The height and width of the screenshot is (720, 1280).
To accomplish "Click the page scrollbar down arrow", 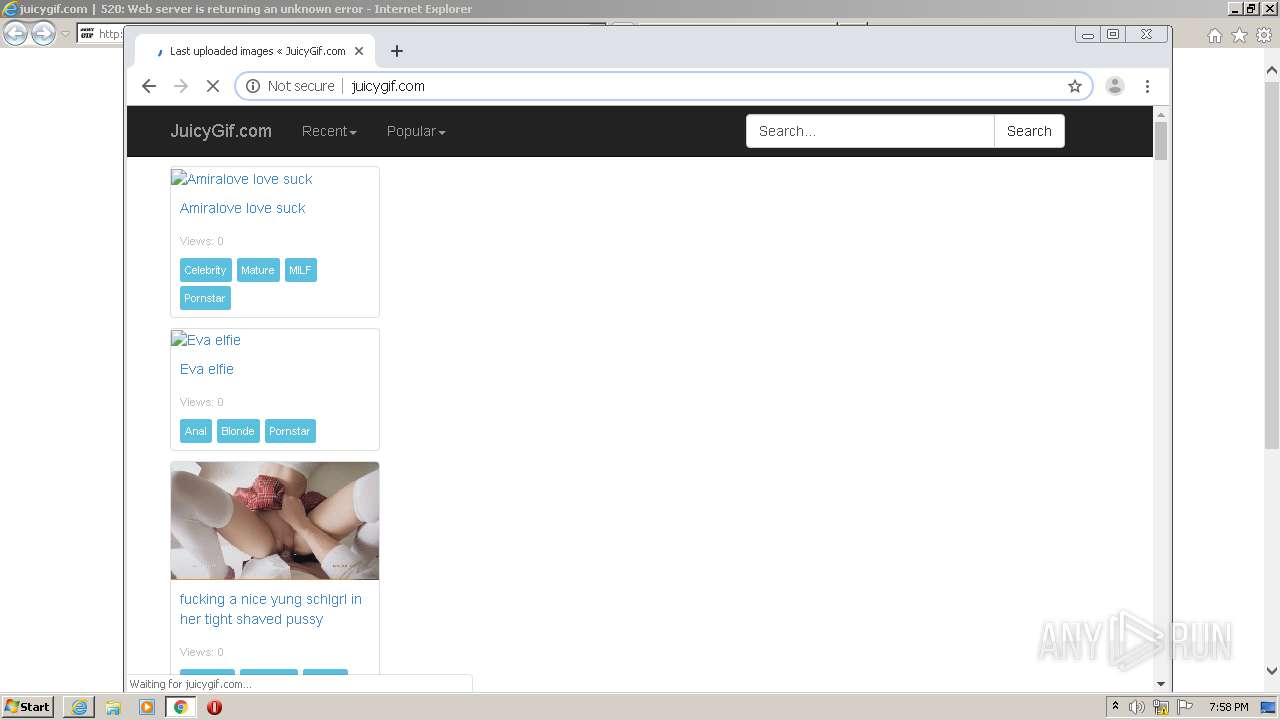I will click(1161, 684).
